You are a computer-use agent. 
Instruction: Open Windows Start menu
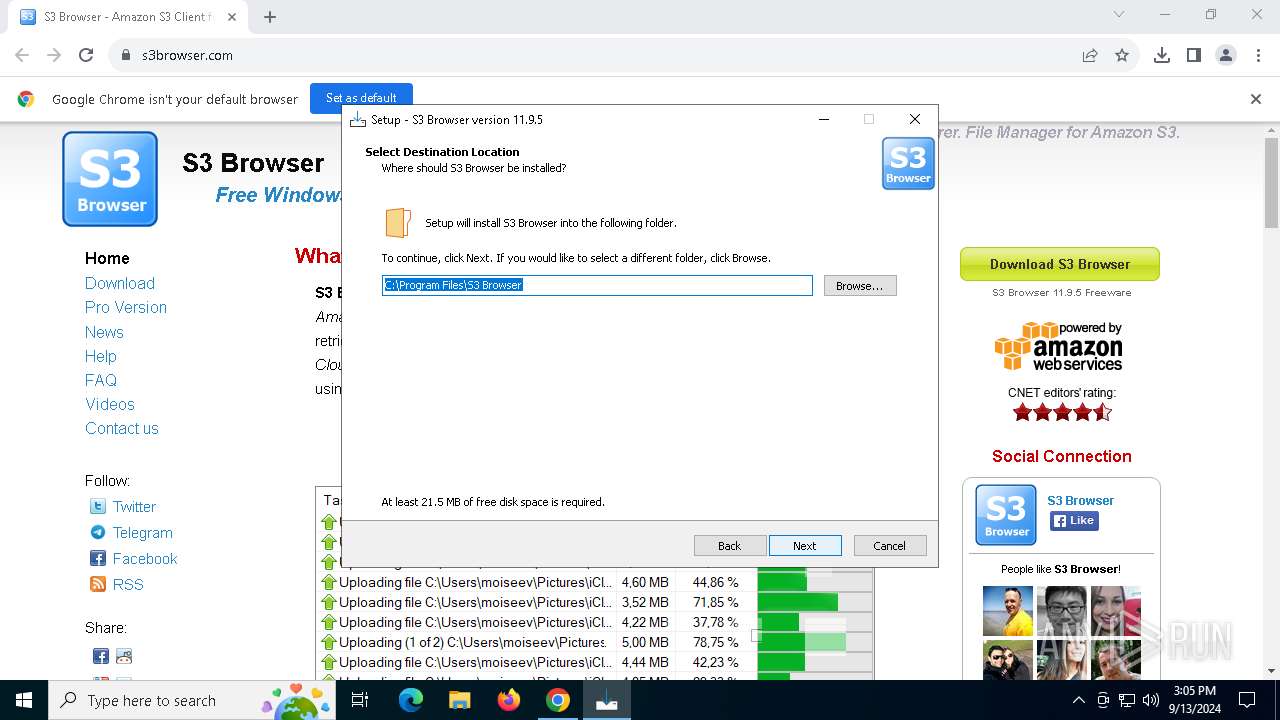point(24,700)
